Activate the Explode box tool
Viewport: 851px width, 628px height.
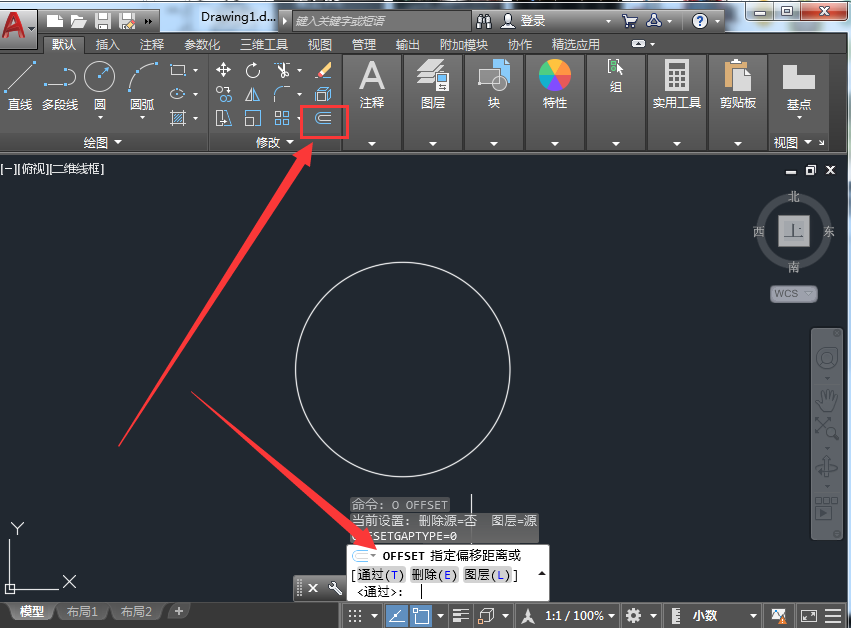pyautogui.click(x=323, y=94)
